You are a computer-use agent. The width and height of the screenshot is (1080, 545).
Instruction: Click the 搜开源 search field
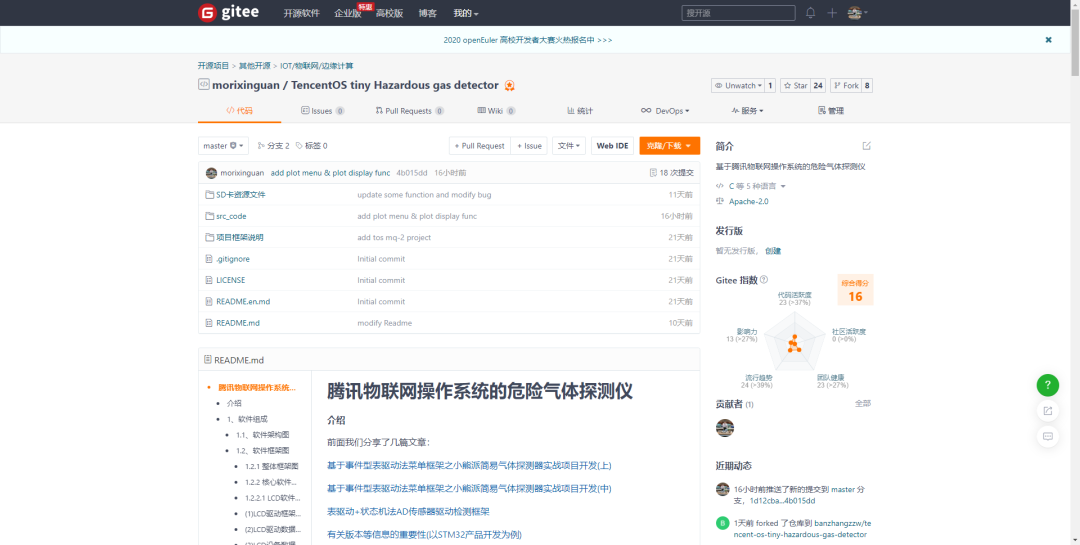[738, 13]
